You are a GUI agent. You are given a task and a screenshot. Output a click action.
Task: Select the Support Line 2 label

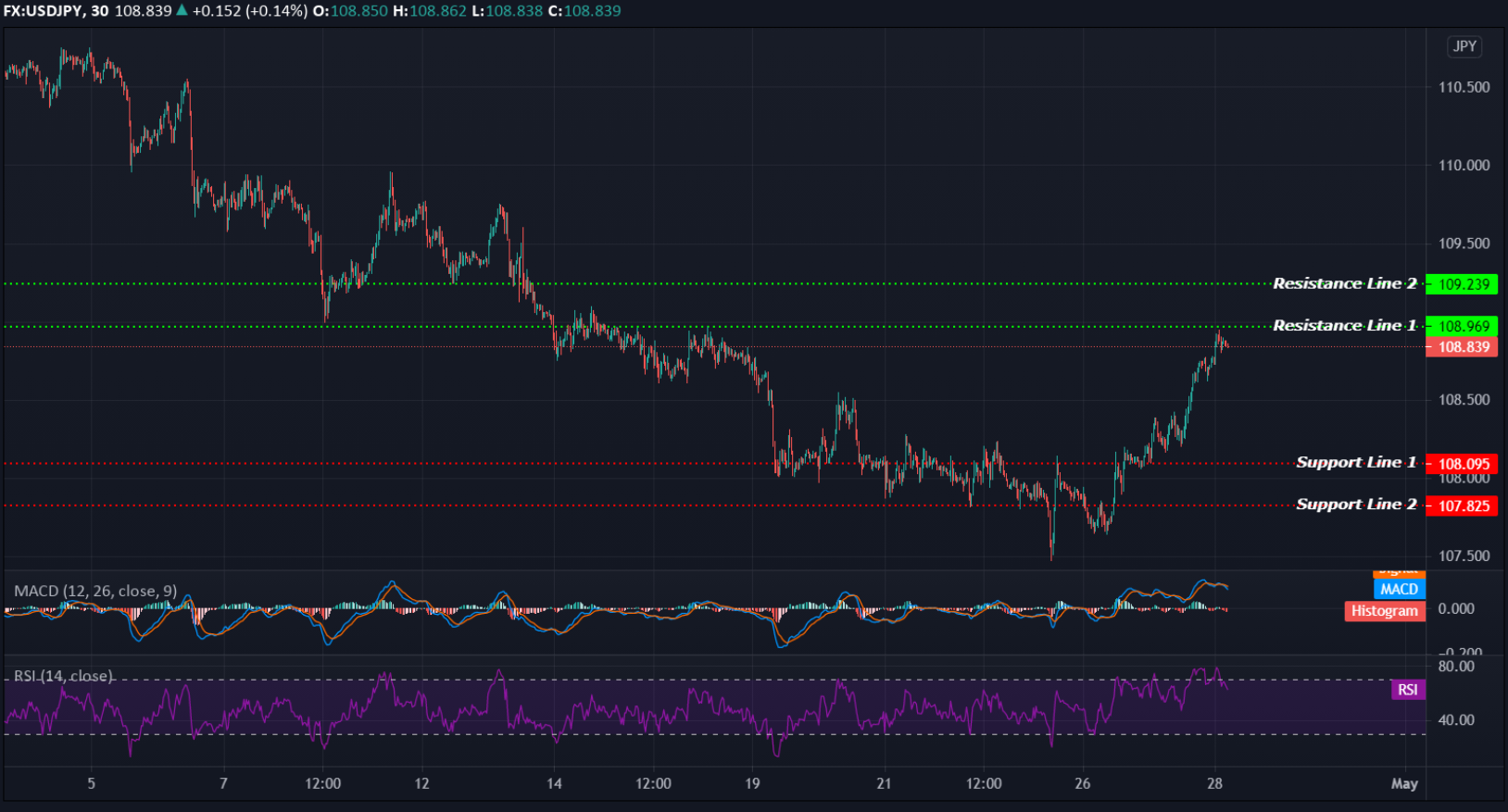click(x=1356, y=504)
